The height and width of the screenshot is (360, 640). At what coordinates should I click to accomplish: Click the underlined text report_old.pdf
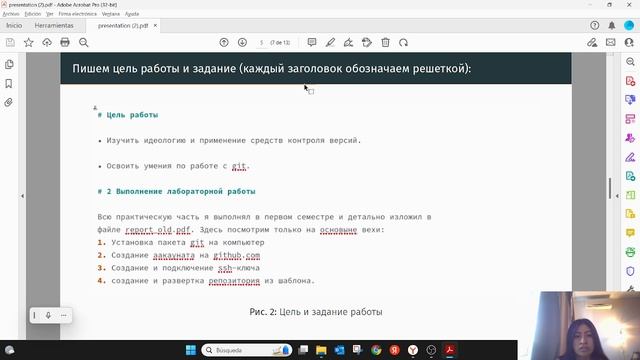(x=158, y=230)
